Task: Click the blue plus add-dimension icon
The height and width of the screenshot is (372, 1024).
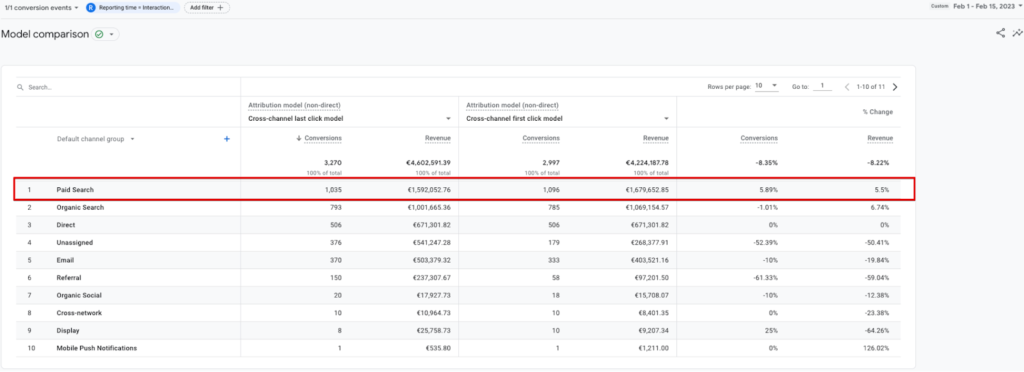Action: (x=227, y=139)
